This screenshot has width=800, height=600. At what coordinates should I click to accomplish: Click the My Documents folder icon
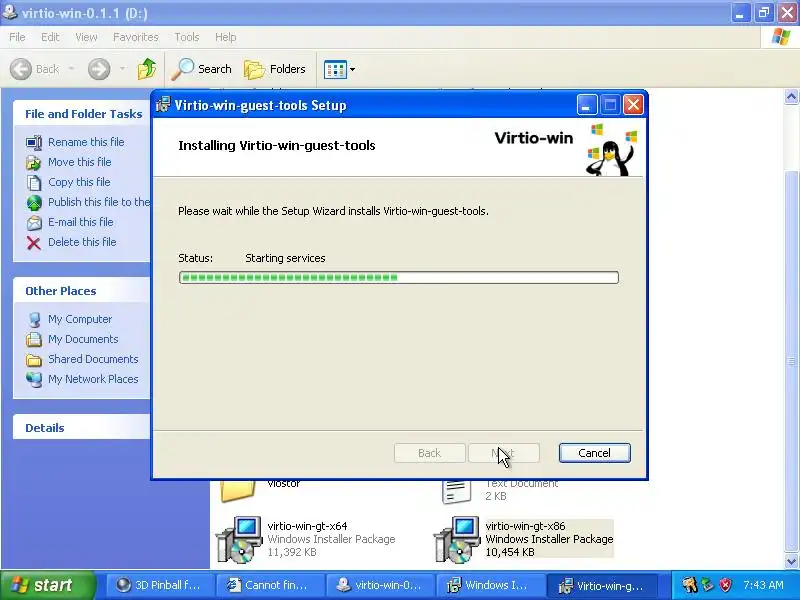(x=34, y=339)
